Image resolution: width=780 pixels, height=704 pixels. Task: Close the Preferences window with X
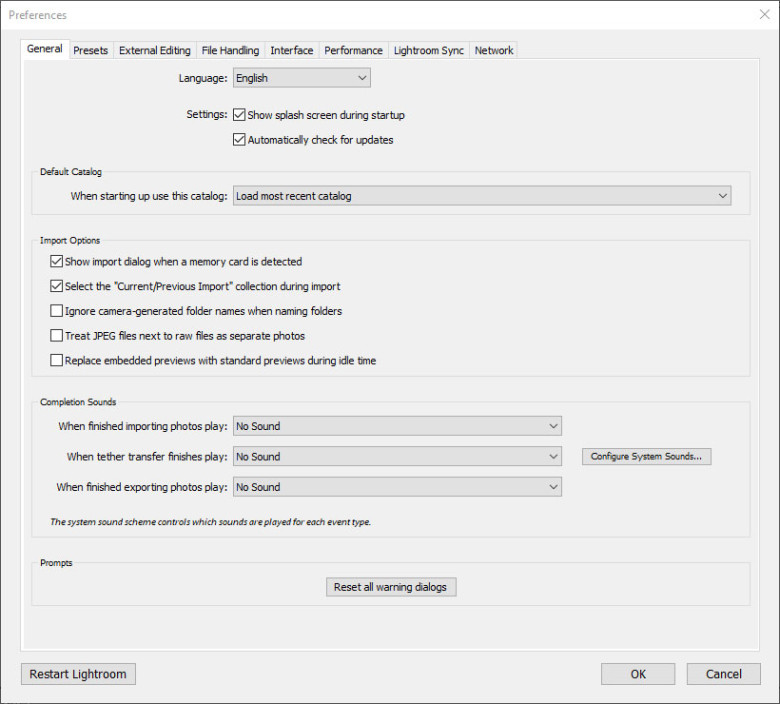click(x=765, y=14)
